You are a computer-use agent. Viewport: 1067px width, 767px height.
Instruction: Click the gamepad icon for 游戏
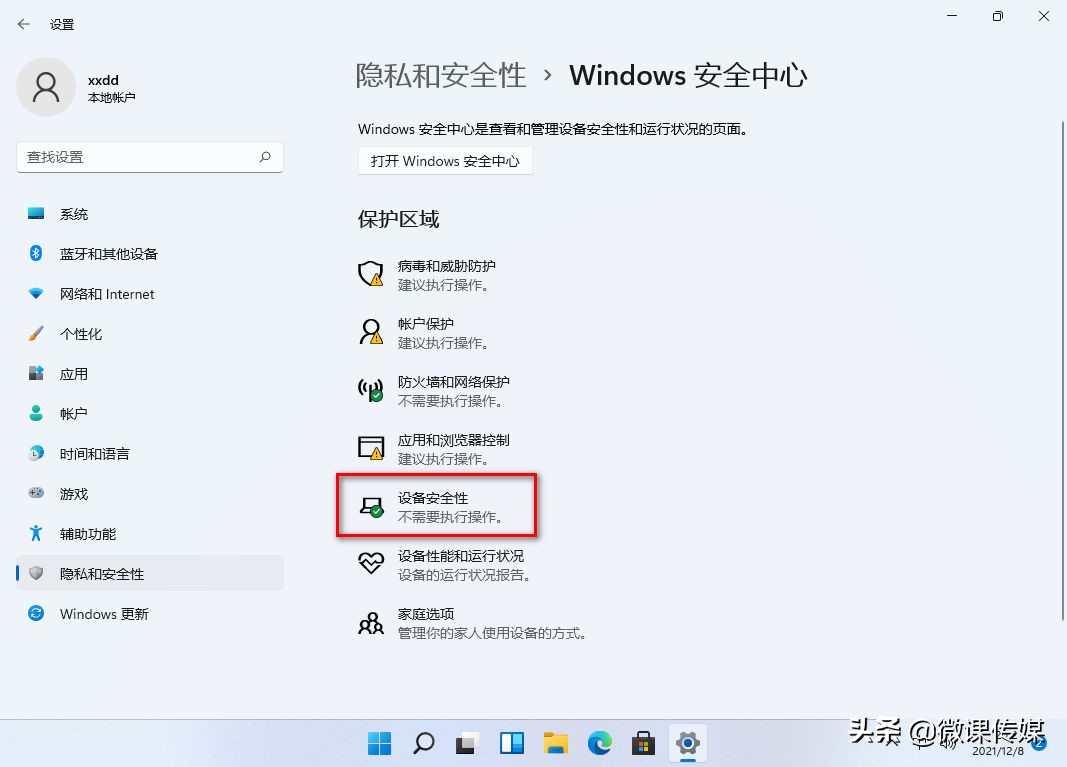point(36,493)
